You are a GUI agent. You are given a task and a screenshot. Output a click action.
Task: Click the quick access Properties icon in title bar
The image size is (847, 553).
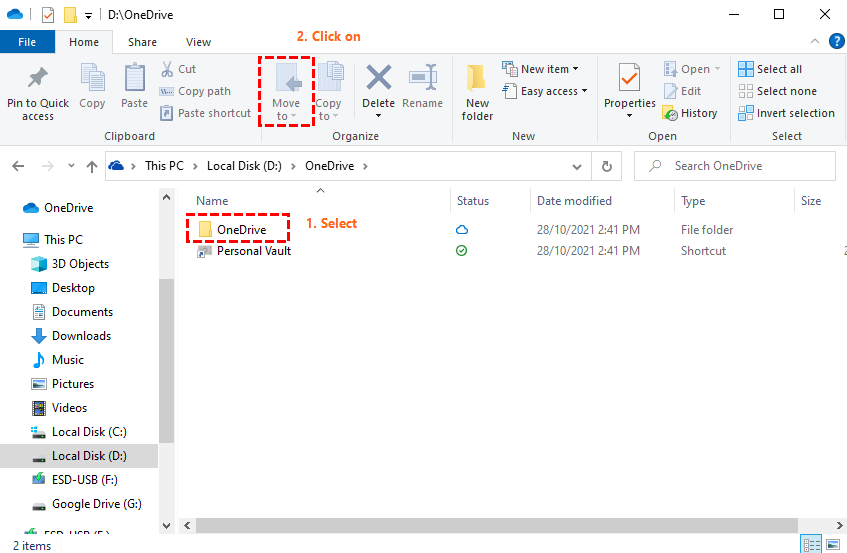coord(48,15)
